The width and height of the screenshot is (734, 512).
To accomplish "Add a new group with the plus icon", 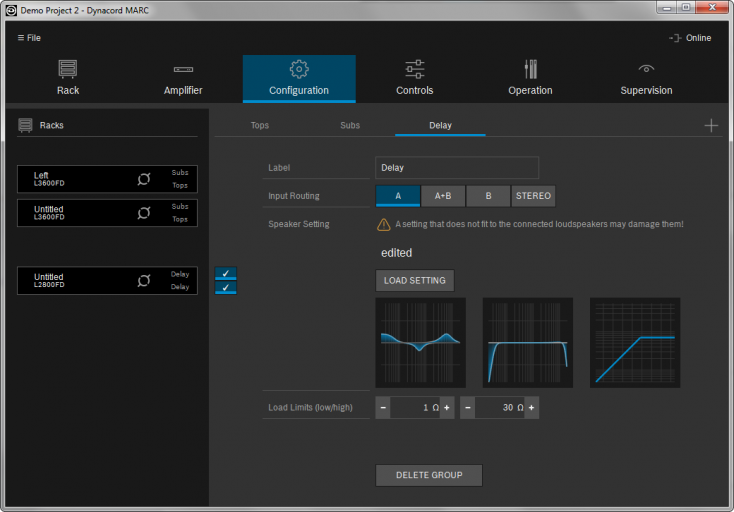I will pyautogui.click(x=711, y=125).
